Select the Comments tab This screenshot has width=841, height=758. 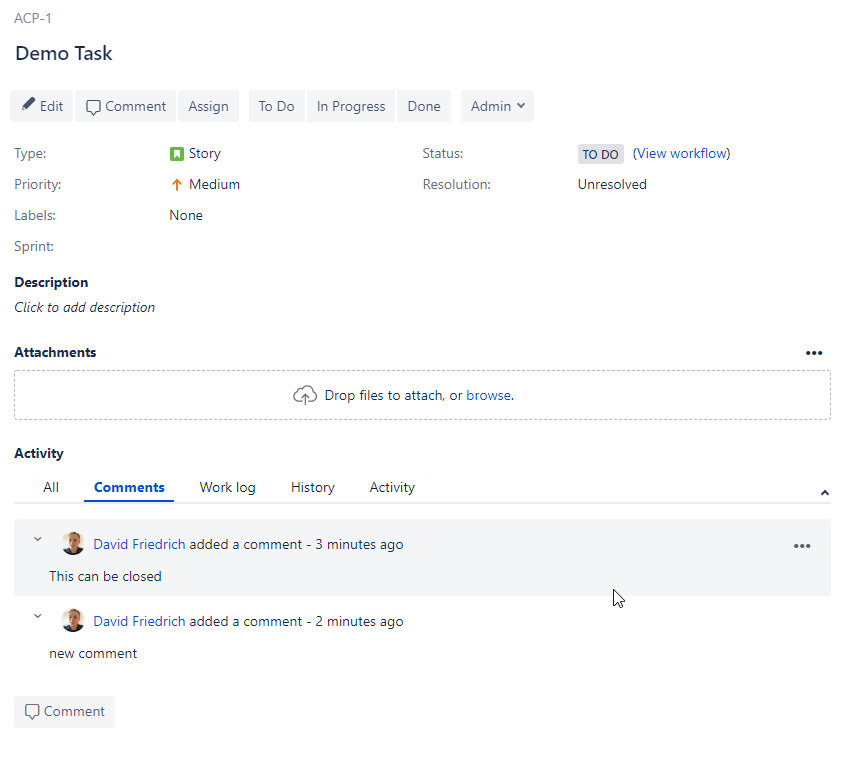pyautogui.click(x=129, y=487)
